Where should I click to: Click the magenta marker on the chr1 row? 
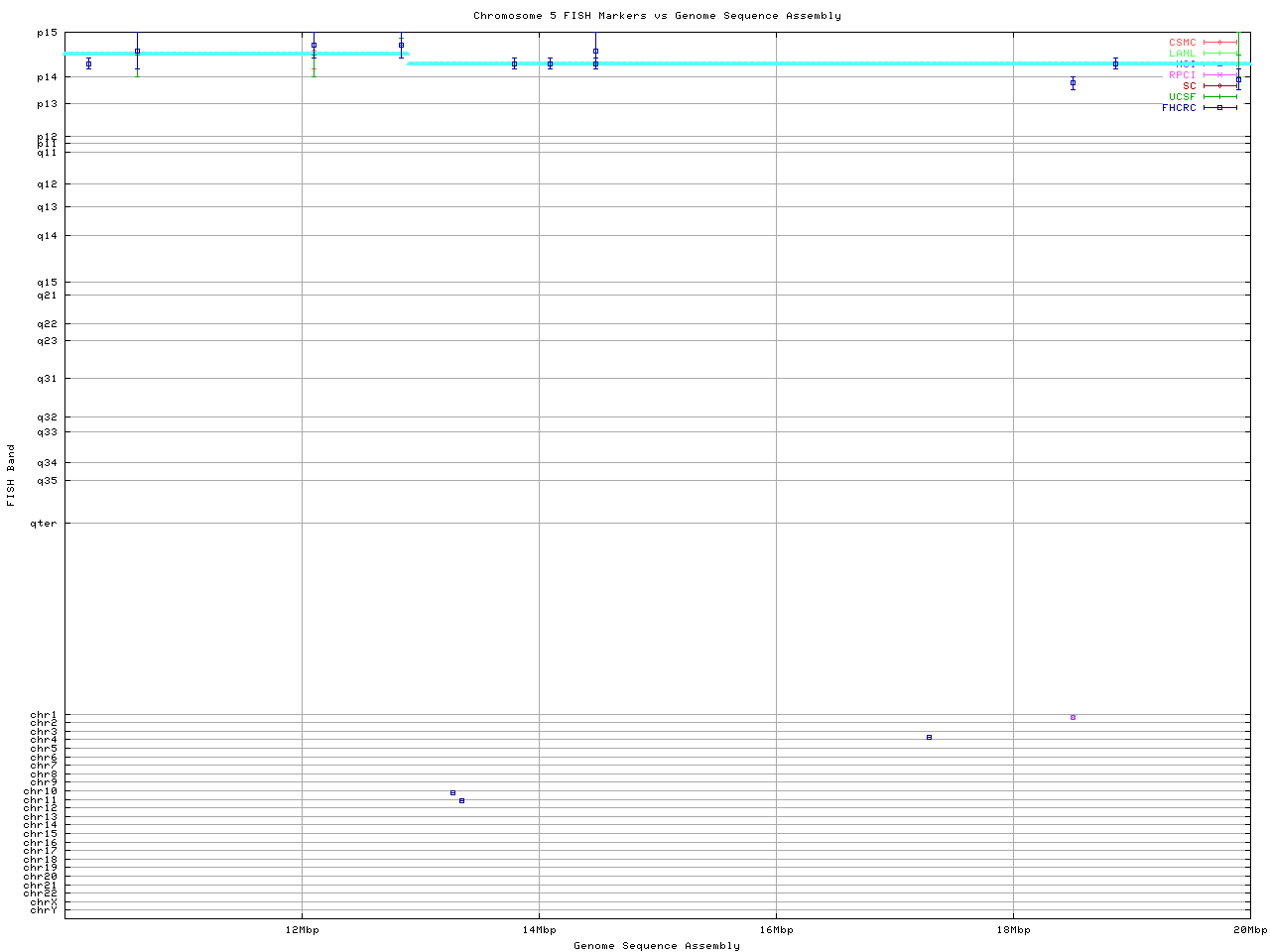coord(1073,717)
